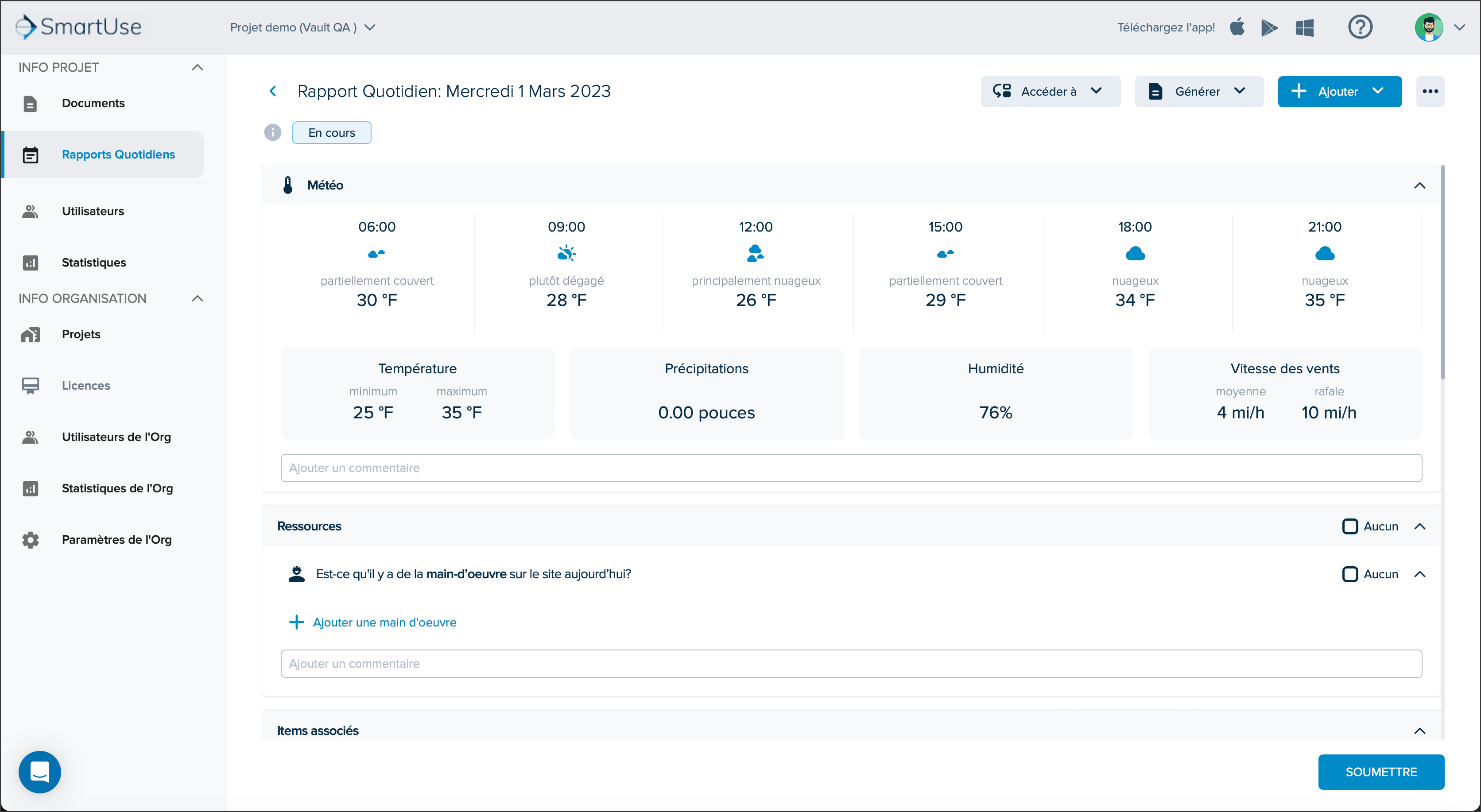Click the Apple App Store download icon

tap(1237, 27)
